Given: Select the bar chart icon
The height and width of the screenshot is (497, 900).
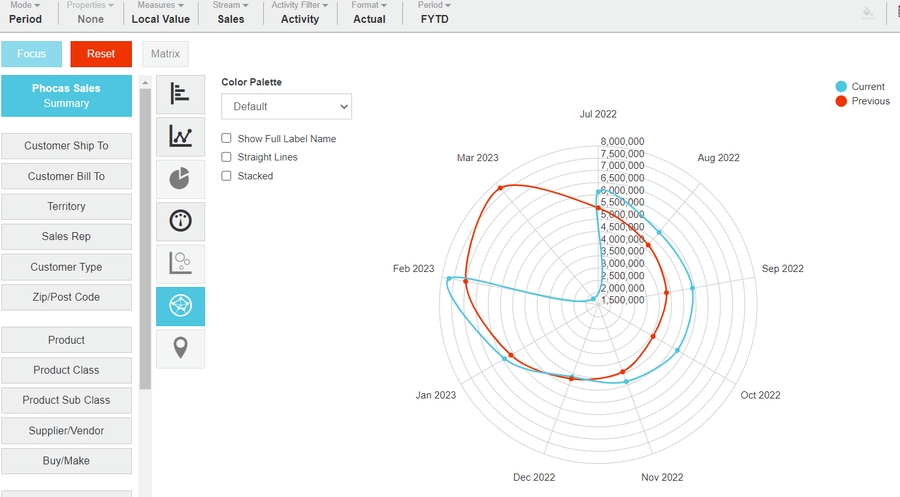Looking at the screenshot, I should tap(180, 94).
